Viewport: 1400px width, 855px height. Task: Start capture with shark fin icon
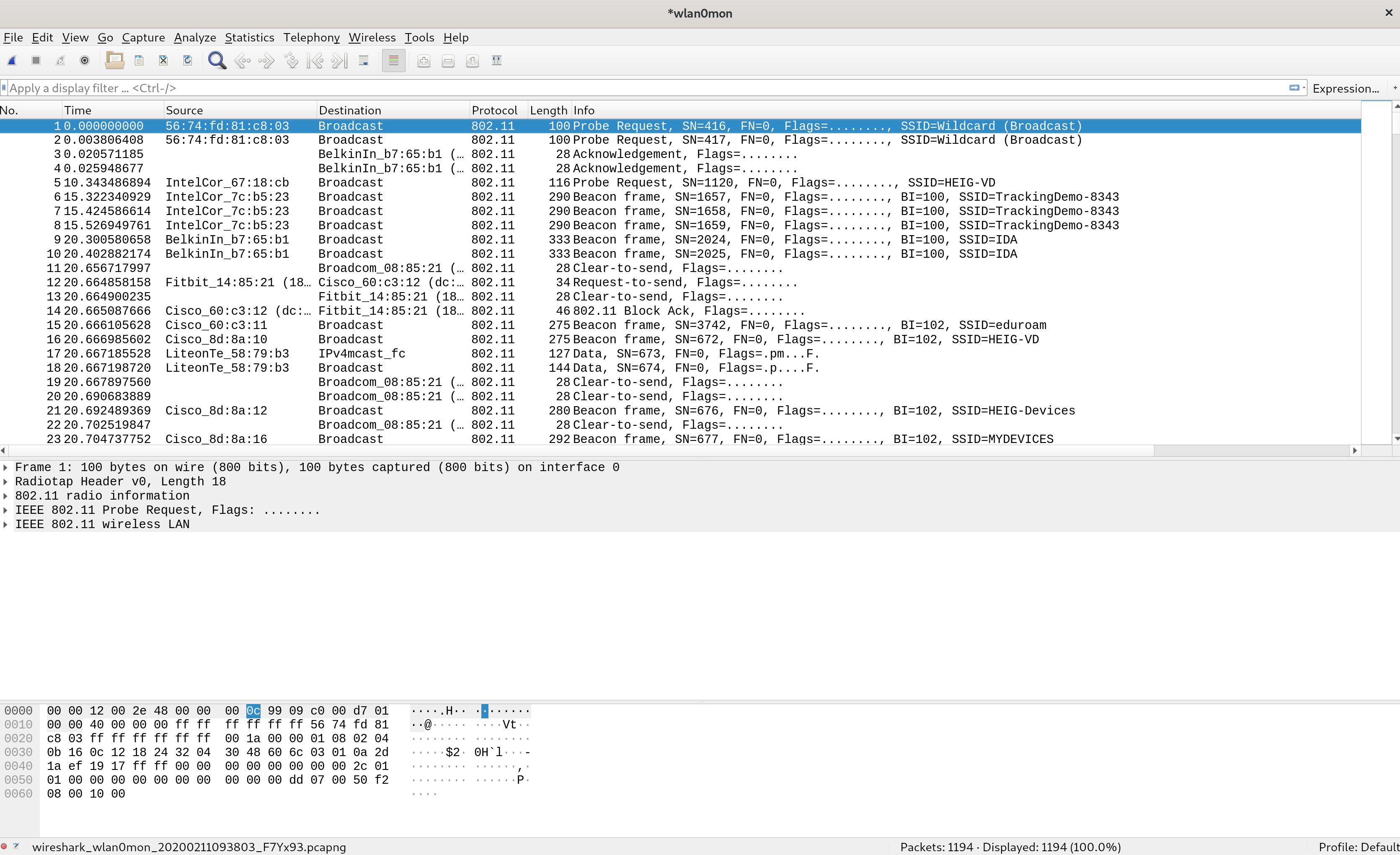click(12, 61)
